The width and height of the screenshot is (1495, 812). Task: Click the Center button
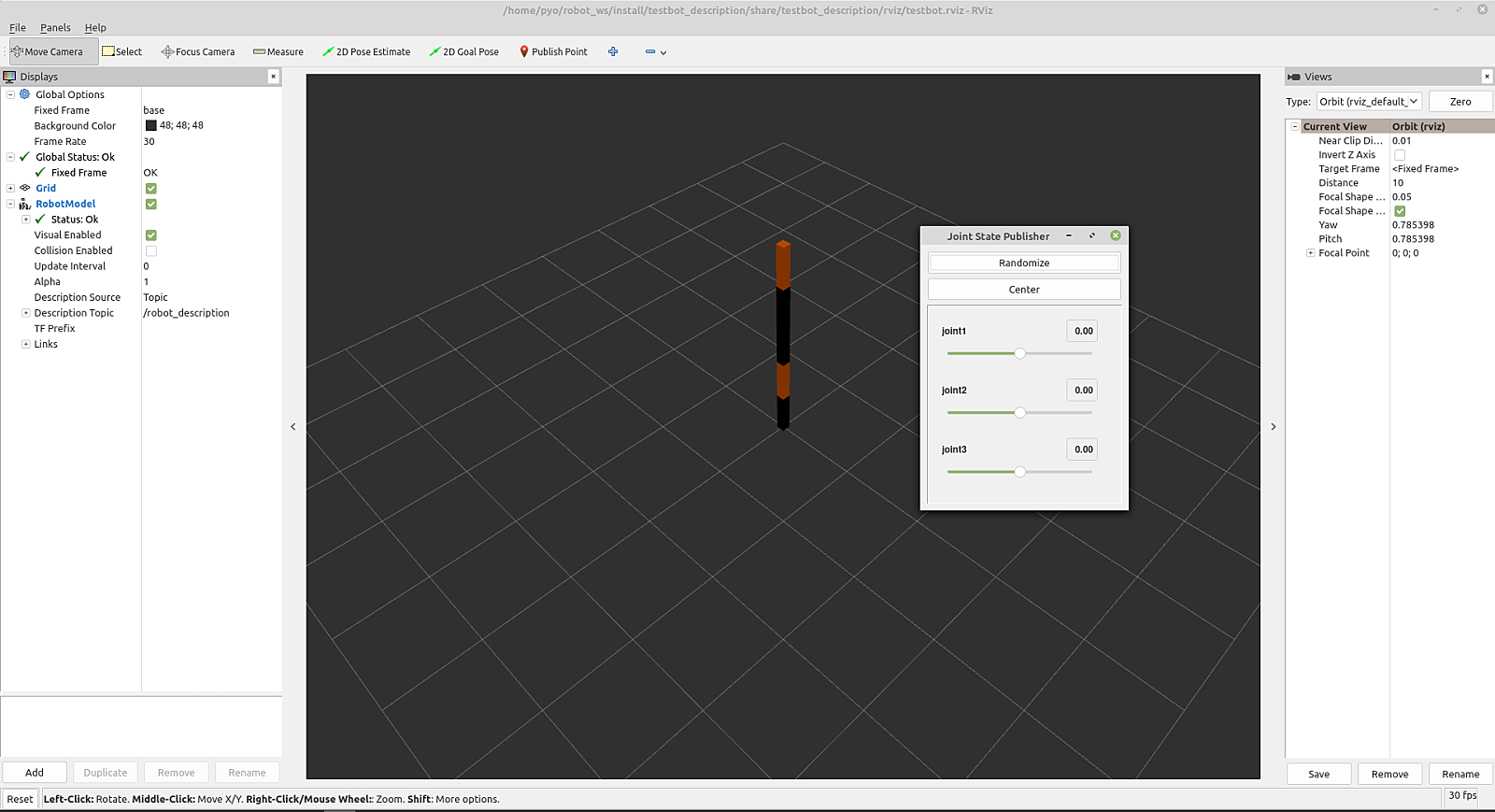point(1024,290)
